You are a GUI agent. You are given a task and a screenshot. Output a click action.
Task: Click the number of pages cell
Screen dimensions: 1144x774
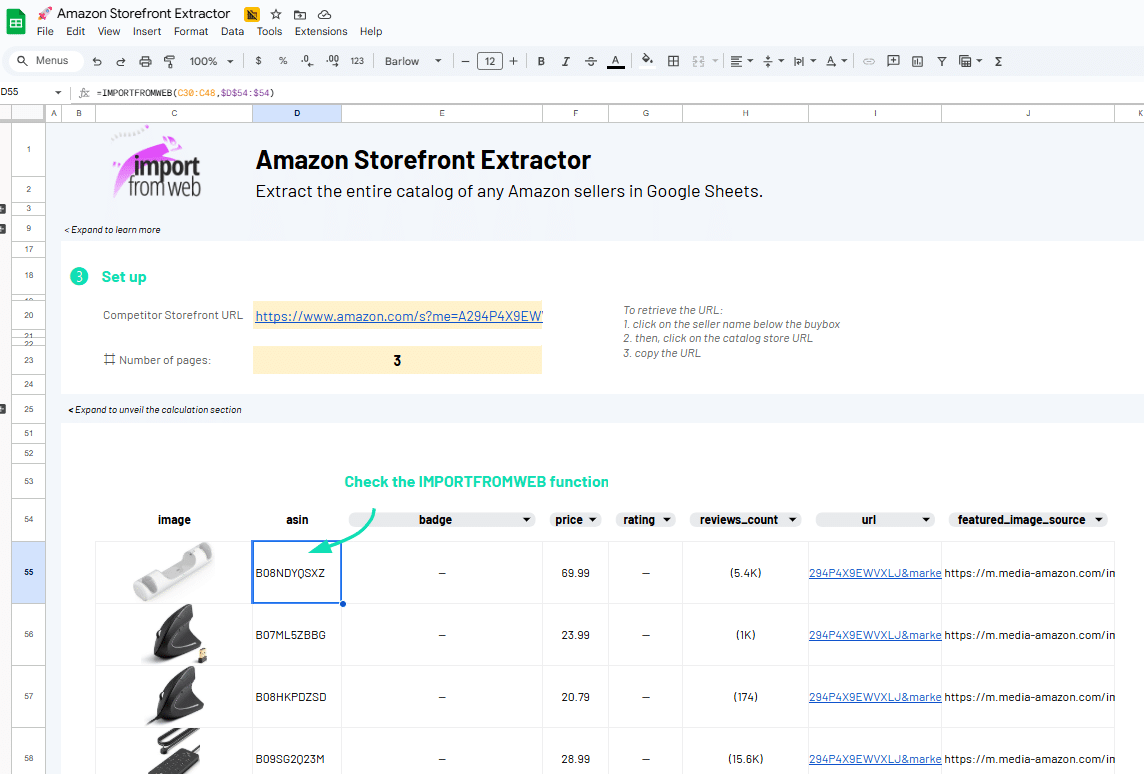tap(397, 360)
